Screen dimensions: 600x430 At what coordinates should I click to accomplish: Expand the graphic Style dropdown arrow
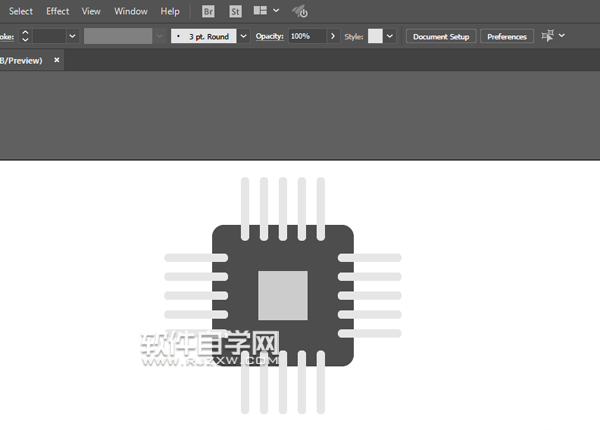(x=390, y=36)
